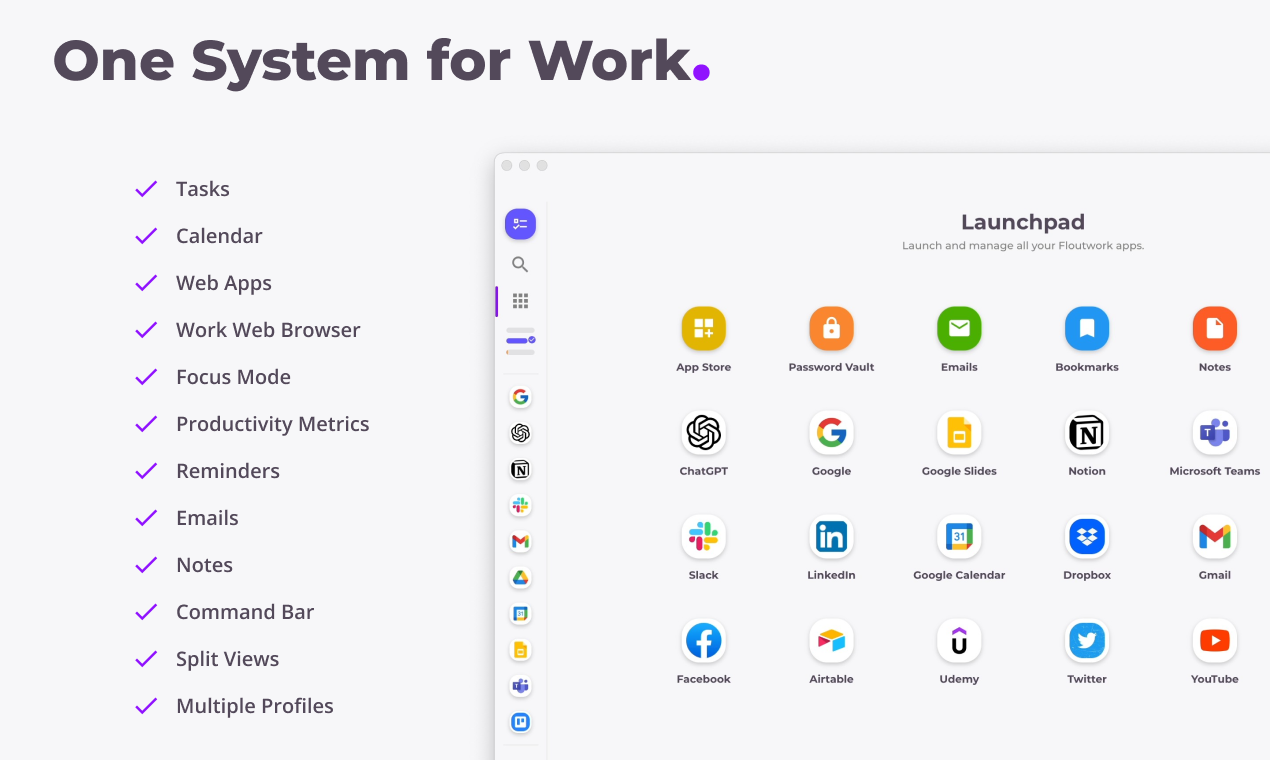Click the 'Work Web Browser' list item
The image size is (1270, 760).
pos(268,330)
